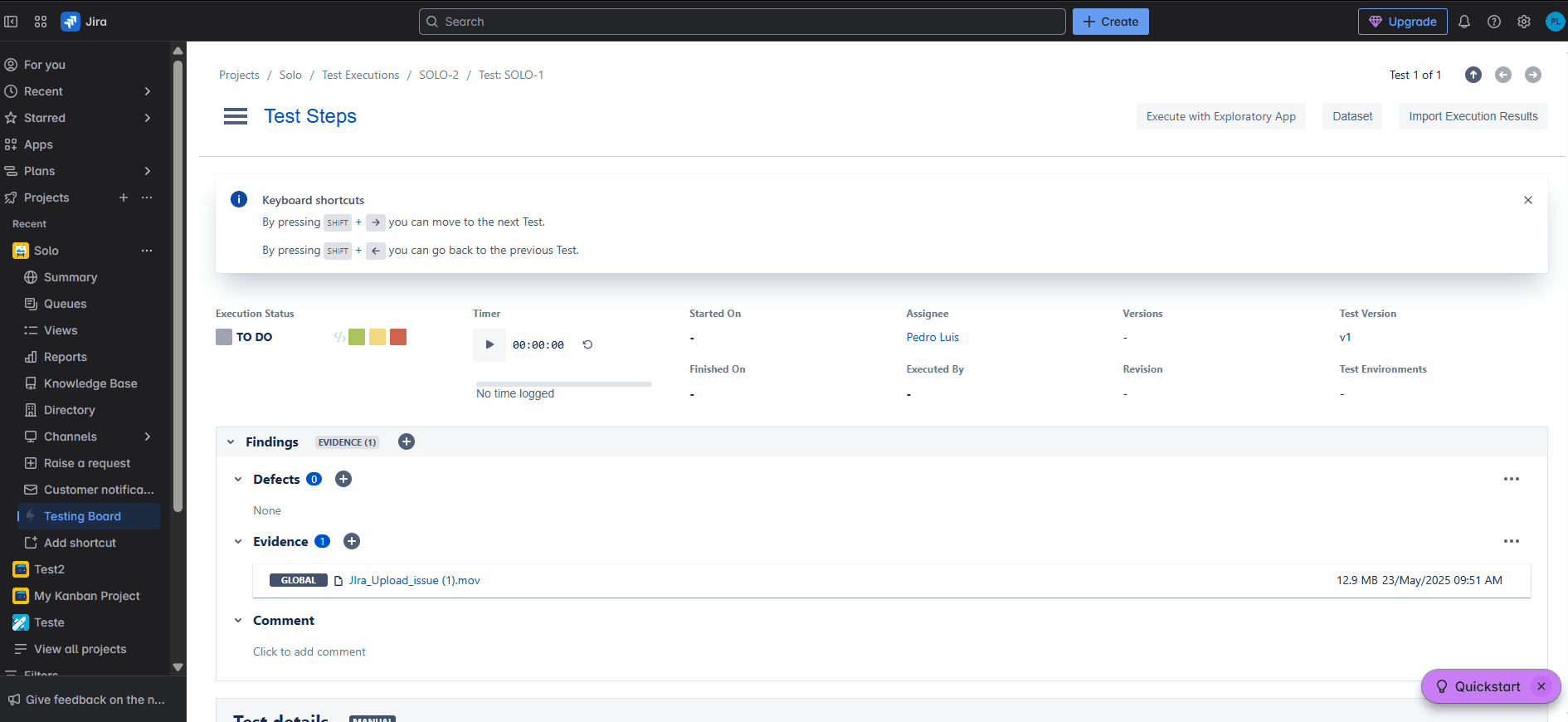Click the Create button

1111,22
